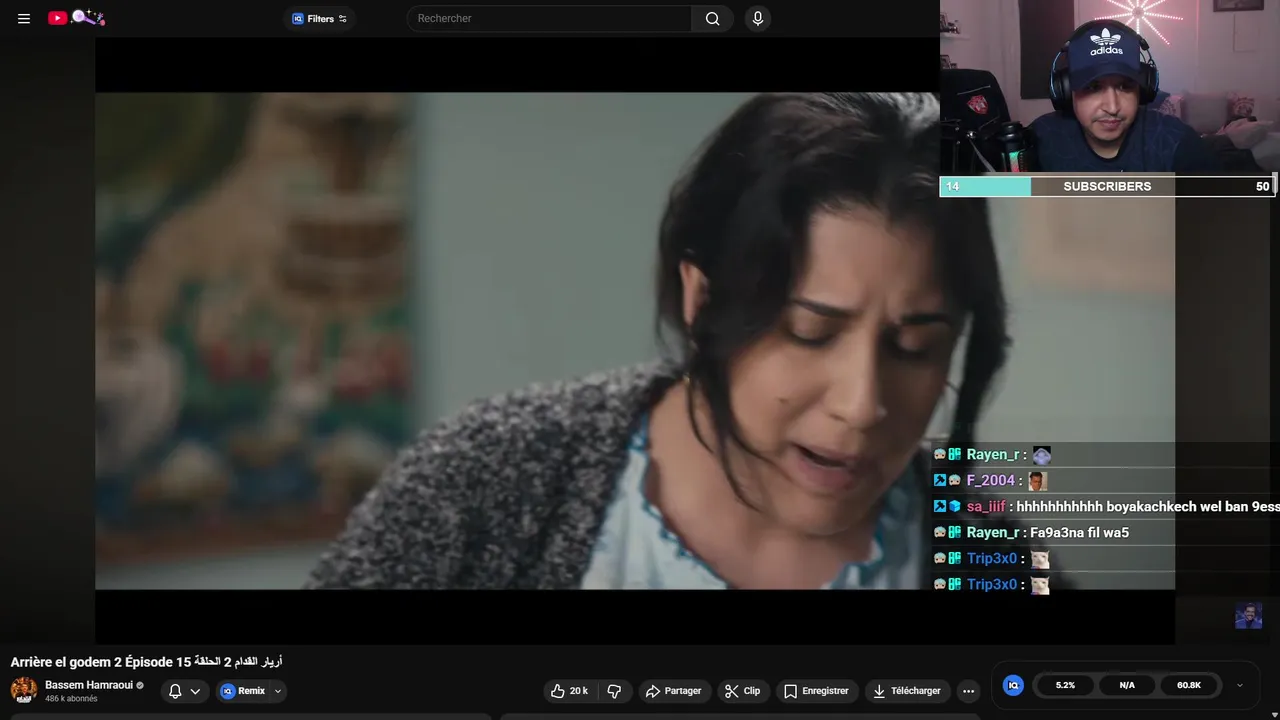Go to YouTube home via logo
The height and width of the screenshot is (720, 1280).
(x=76, y=18)
